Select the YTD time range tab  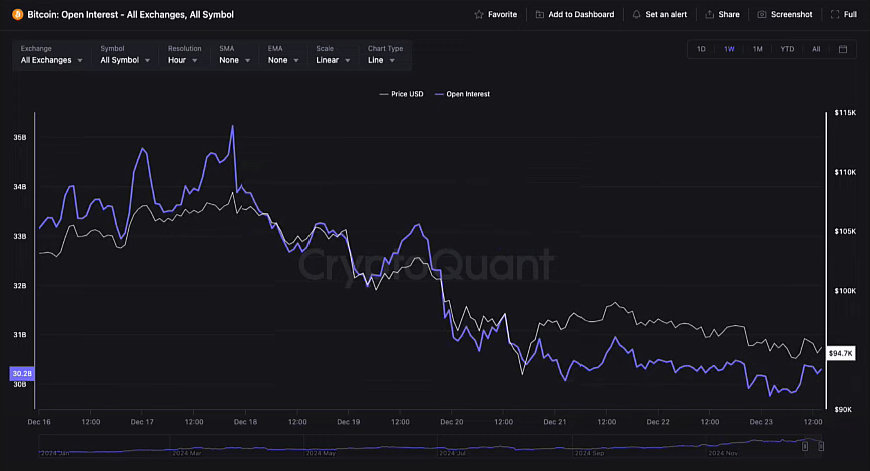click(x=787, y=49)
